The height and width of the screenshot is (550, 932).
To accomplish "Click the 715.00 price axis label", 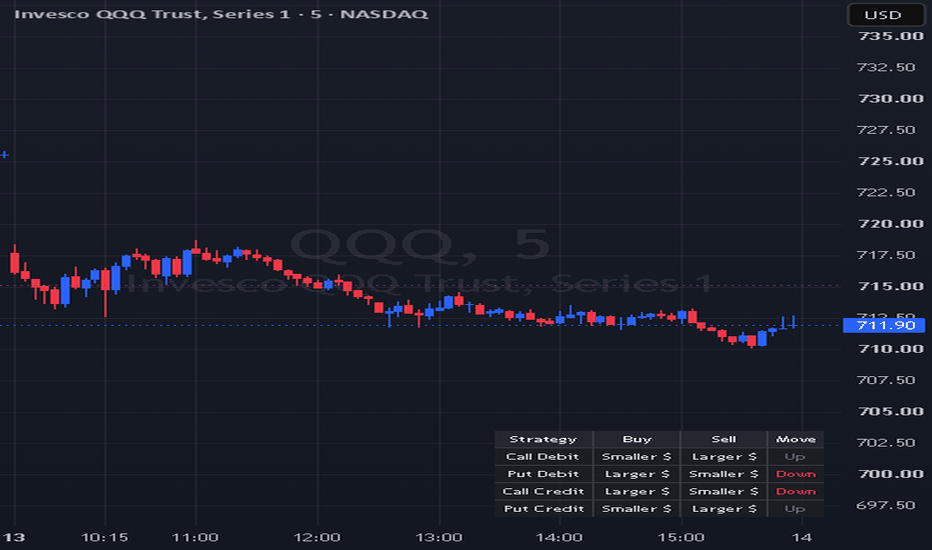I will tap(890, 286).
